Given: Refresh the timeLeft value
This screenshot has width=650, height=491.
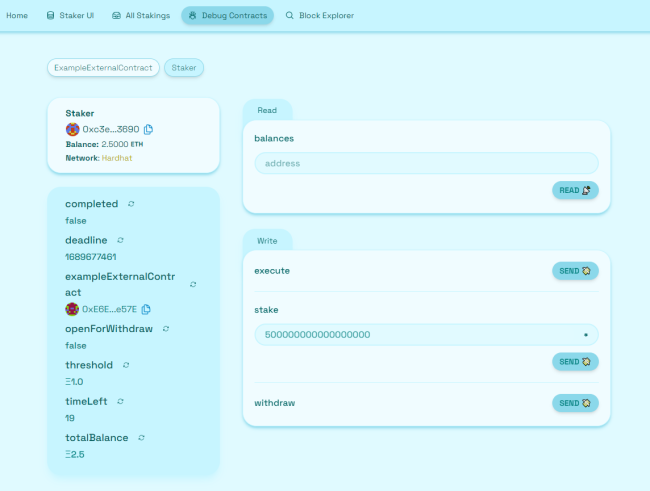Looking at the screenshot, I should (120, 401).
